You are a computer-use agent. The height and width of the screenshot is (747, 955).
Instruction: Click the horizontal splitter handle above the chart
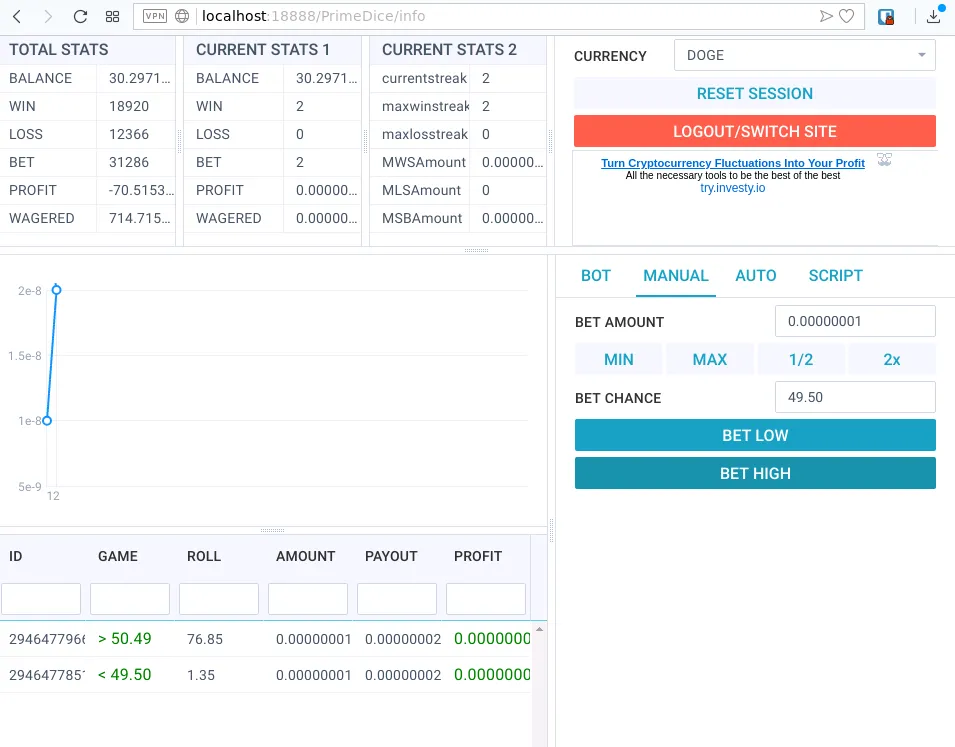(x=476, y=250)
